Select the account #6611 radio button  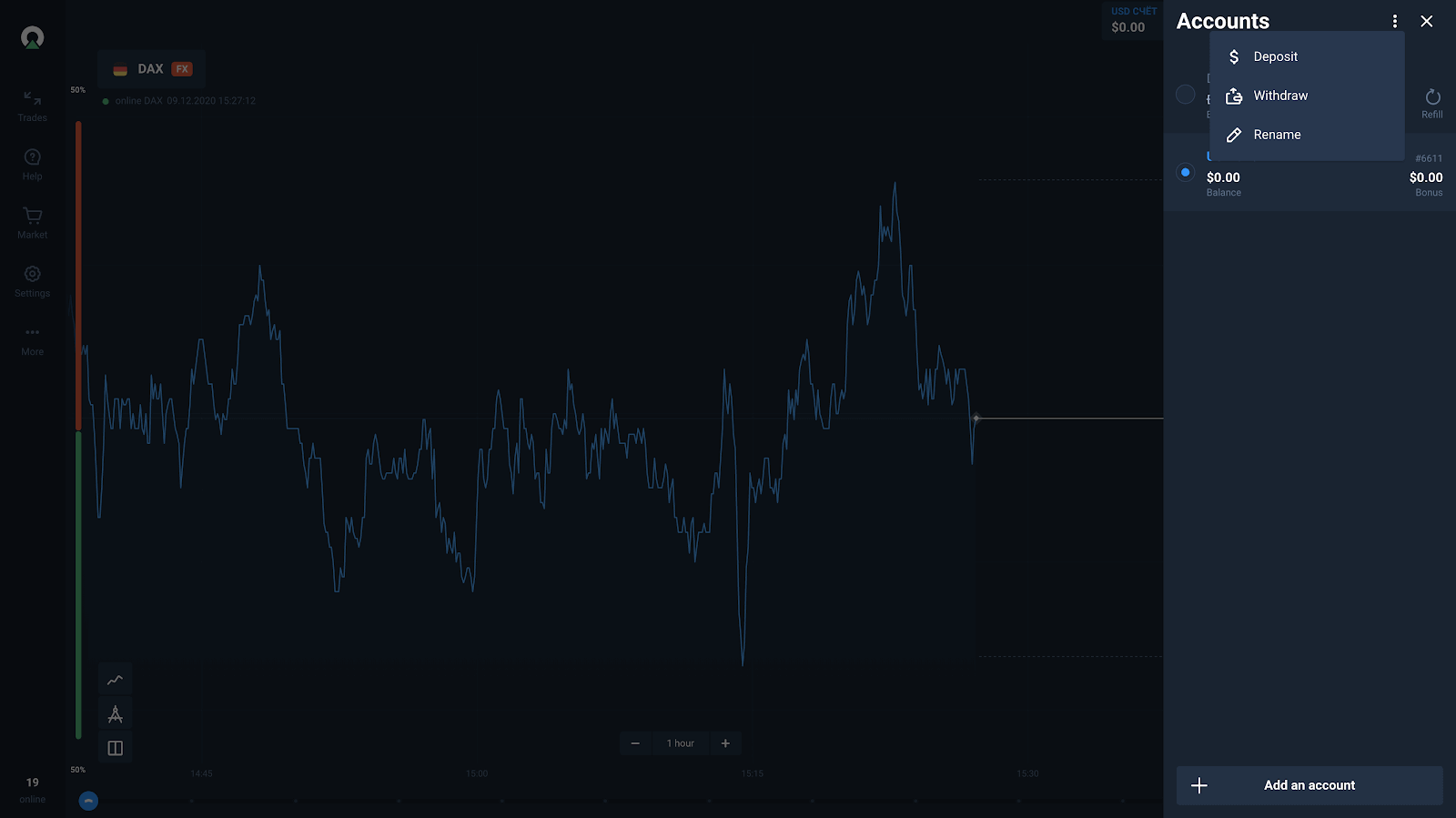1185,172
